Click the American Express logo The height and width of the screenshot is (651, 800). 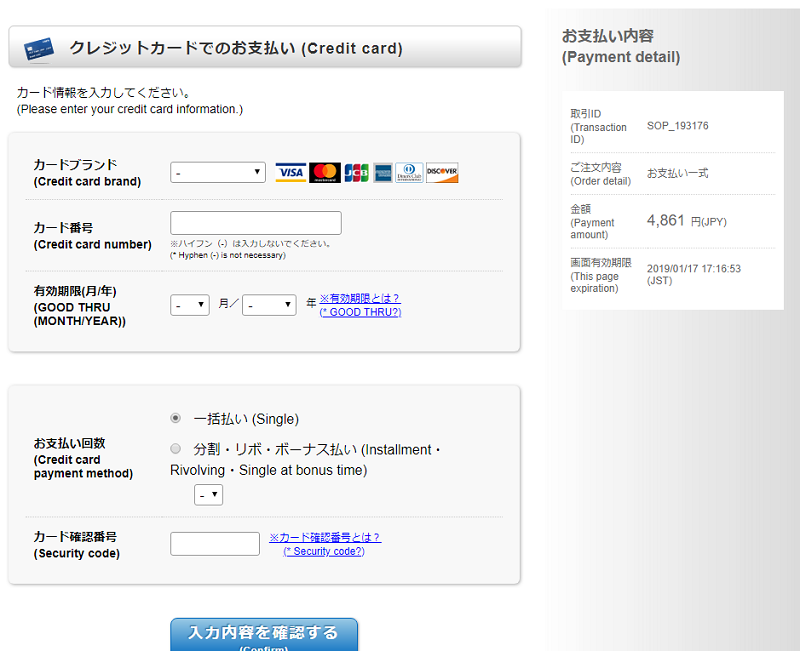(382, 173)
